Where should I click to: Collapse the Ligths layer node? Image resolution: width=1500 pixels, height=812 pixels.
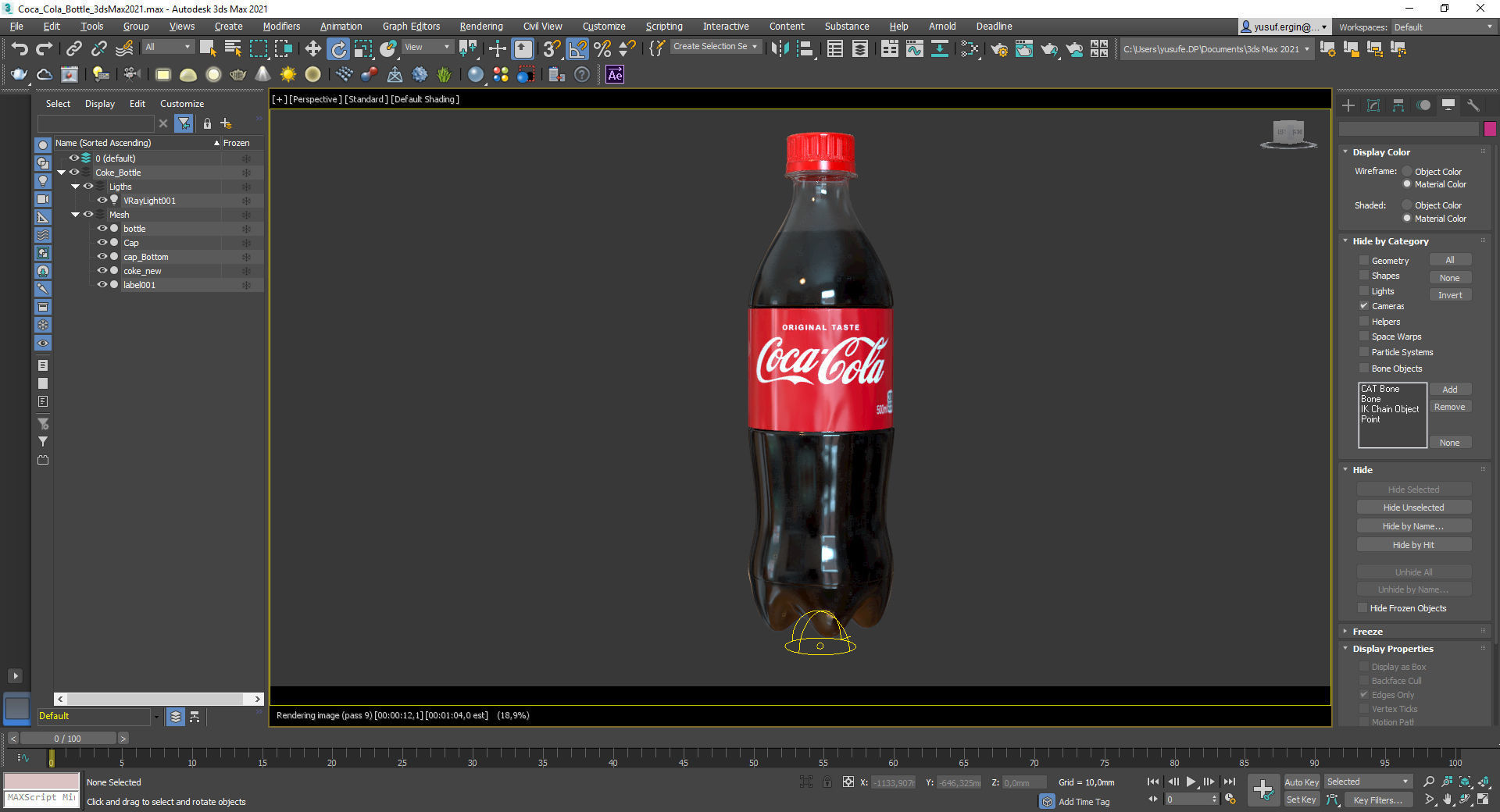tap(75, 187)
